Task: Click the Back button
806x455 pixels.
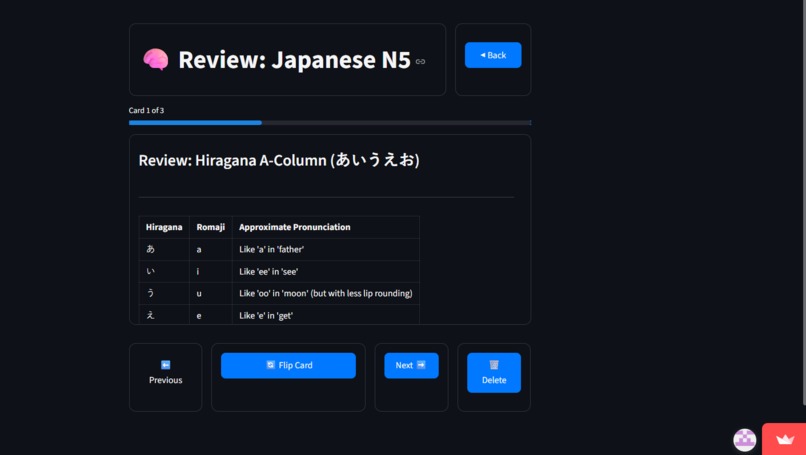Action: point(493,55)
